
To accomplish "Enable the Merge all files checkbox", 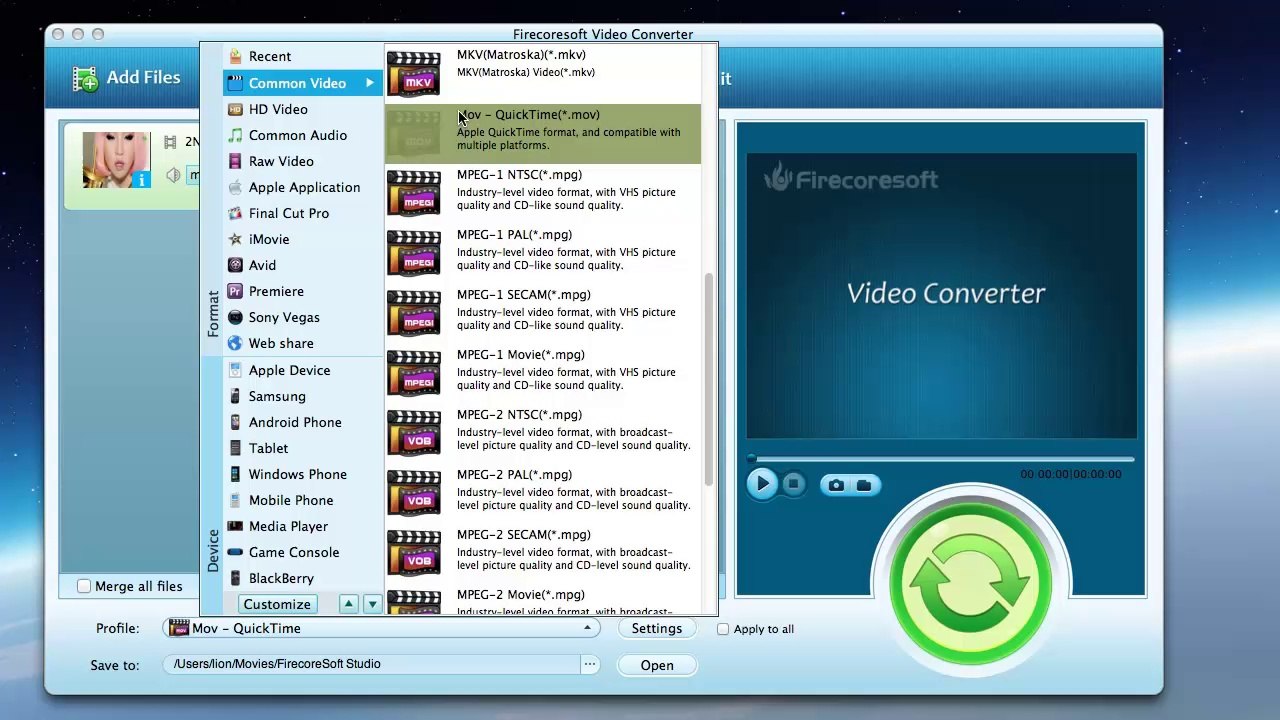I will pos(84,586).
